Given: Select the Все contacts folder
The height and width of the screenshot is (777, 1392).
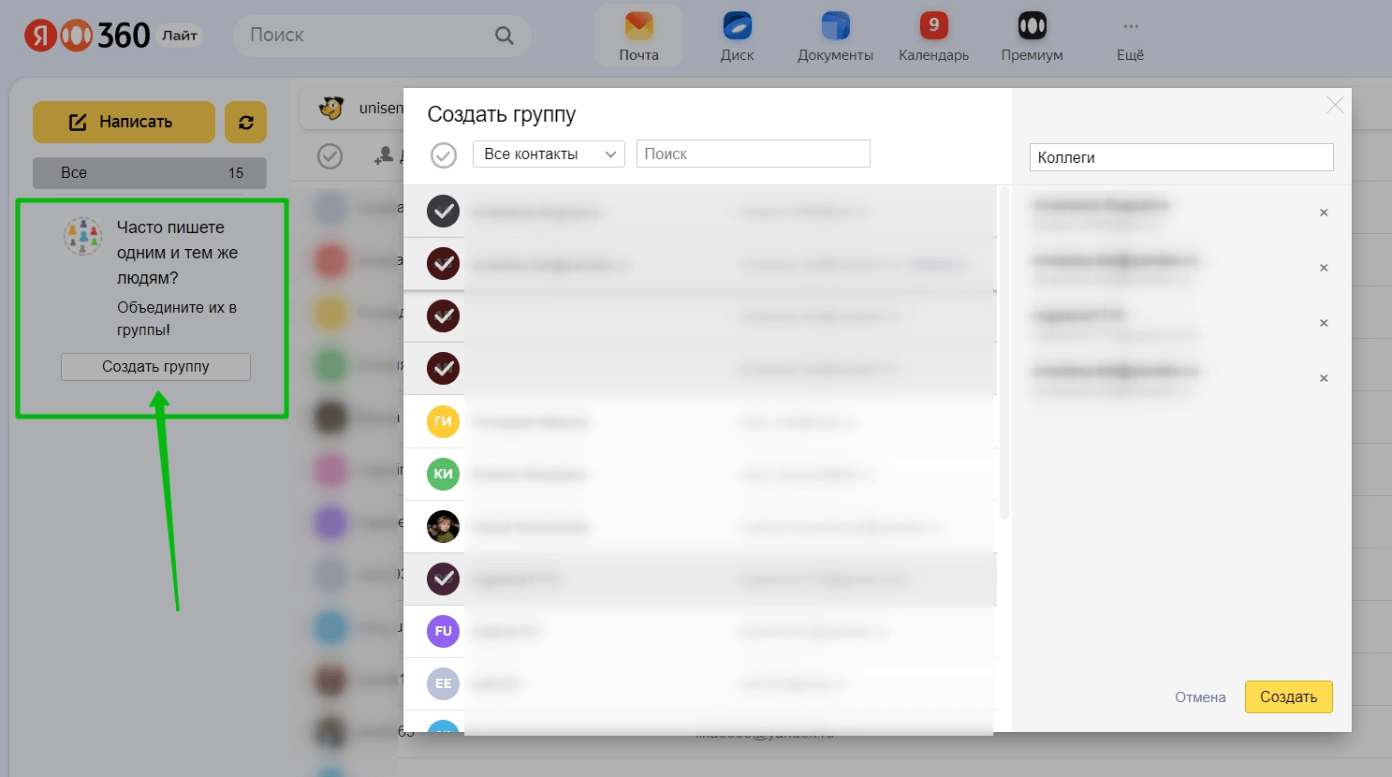Looking at the screenshot, I should point(150,173).
